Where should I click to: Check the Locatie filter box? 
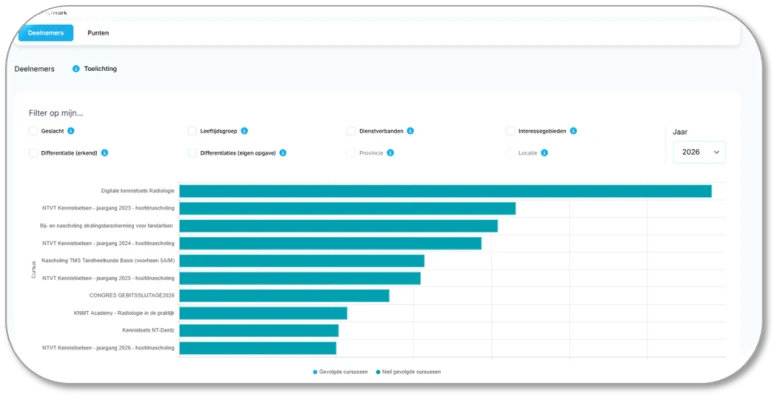tap(510, 153)
